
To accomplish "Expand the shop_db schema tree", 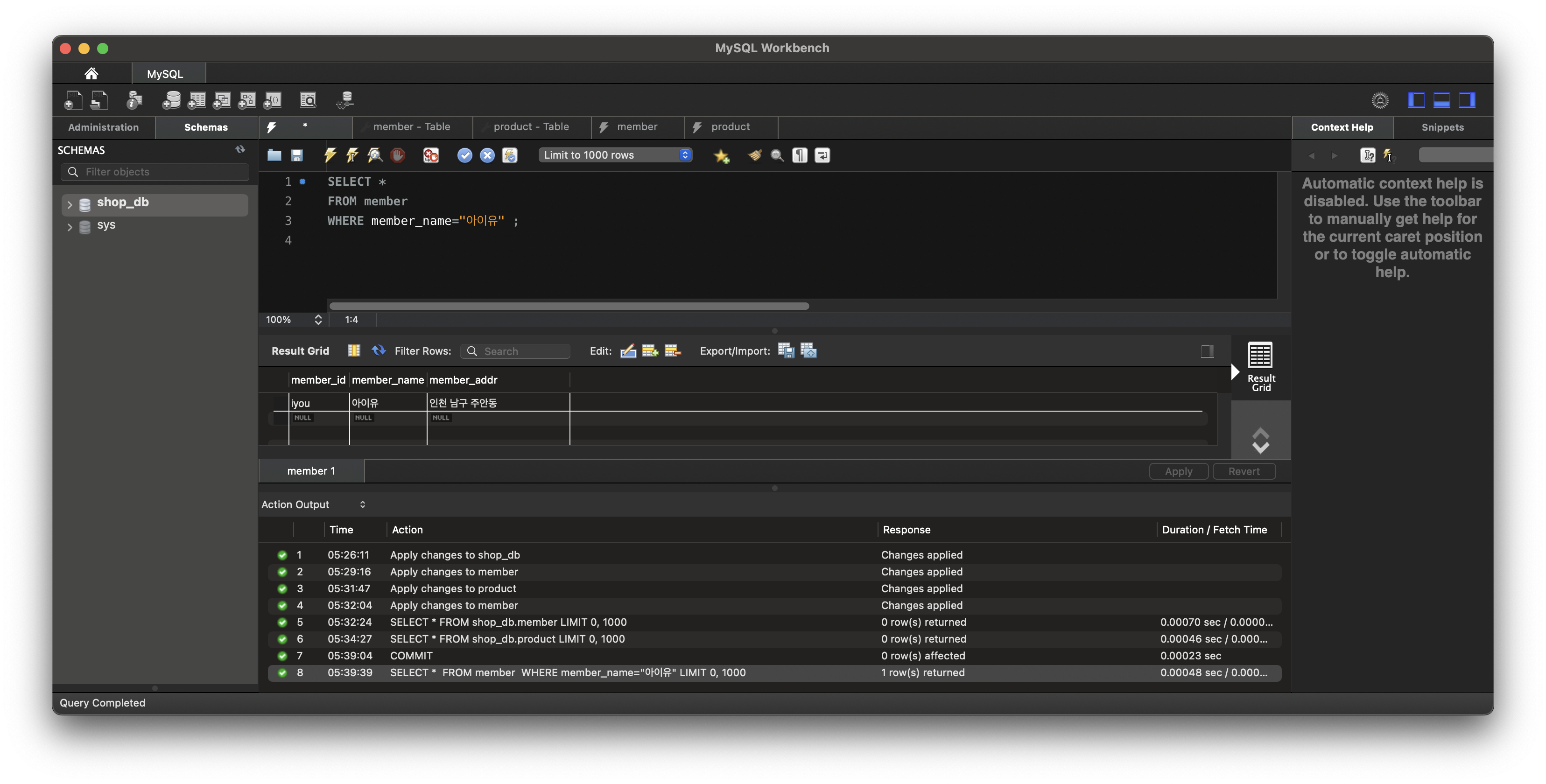I will (x=70, y=204).
